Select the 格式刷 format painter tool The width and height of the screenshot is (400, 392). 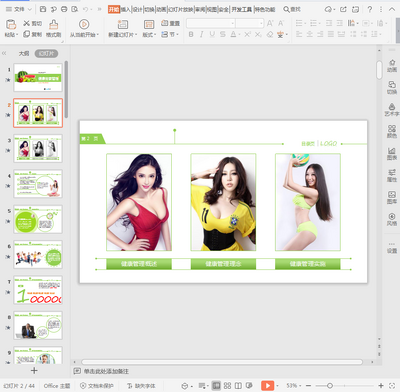(x=53, y=28)
